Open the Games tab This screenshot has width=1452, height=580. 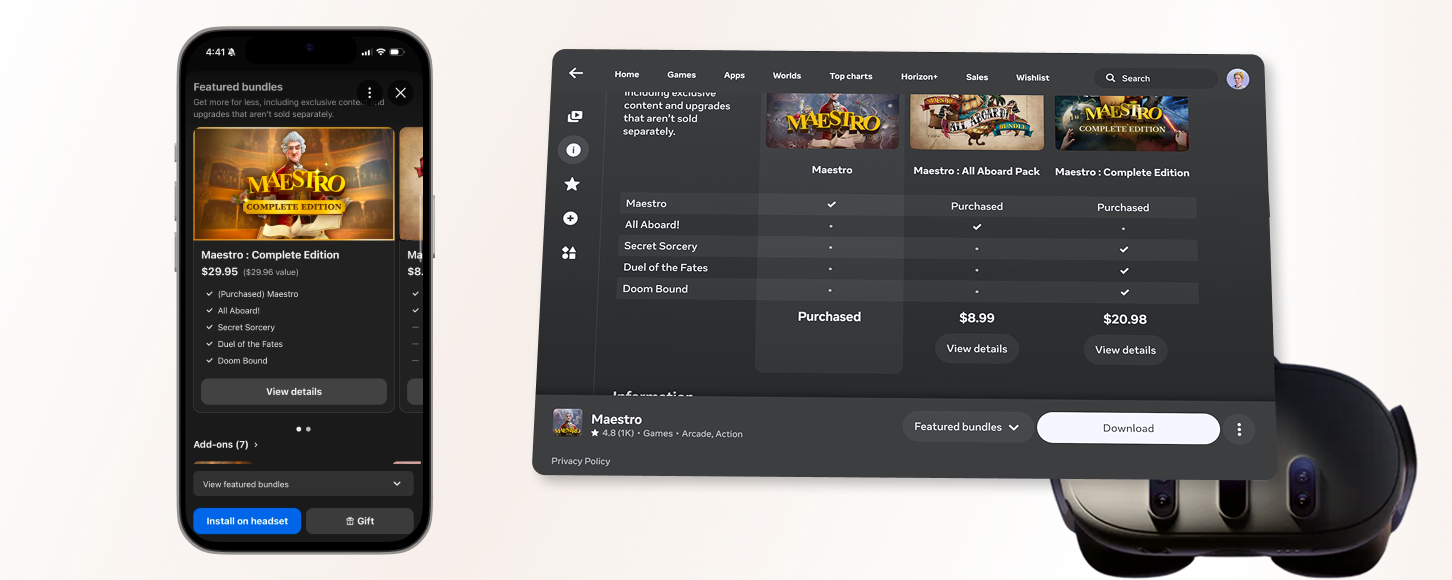click(682, 75)
